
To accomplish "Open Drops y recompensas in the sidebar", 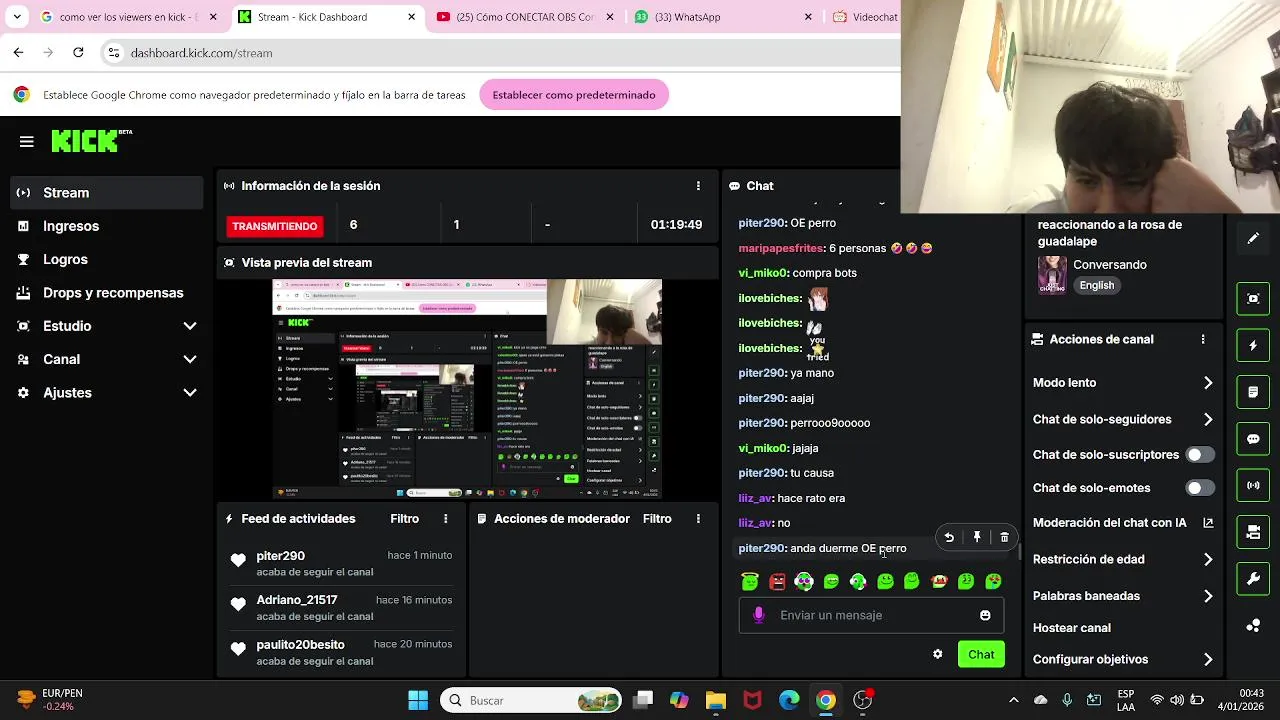I will pos(107,293).
